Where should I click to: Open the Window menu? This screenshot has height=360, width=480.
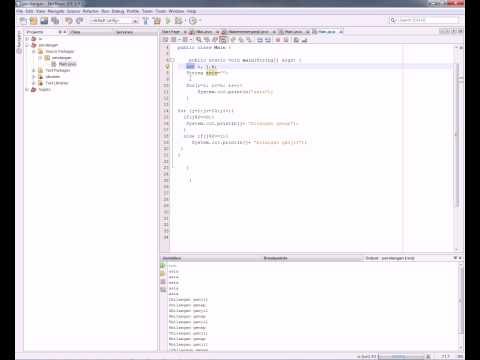176,11
